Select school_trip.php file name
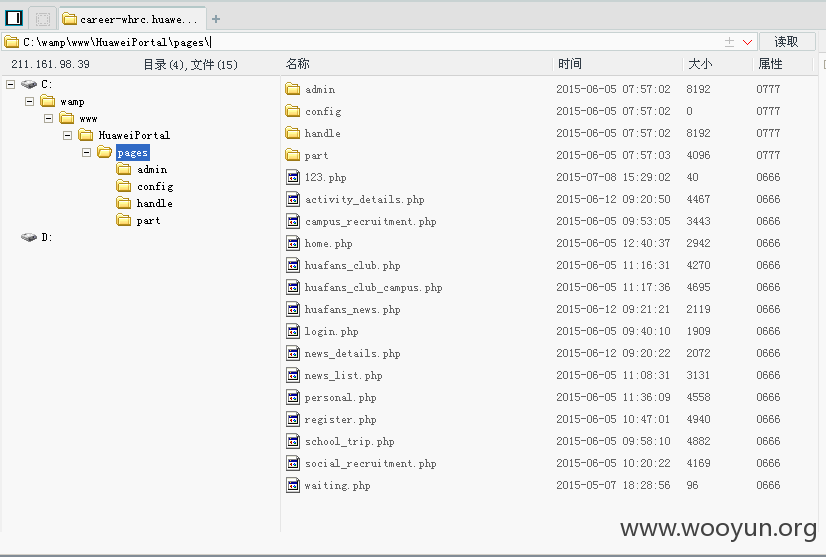This screenshot has width=826, height=557. (349, 442)
